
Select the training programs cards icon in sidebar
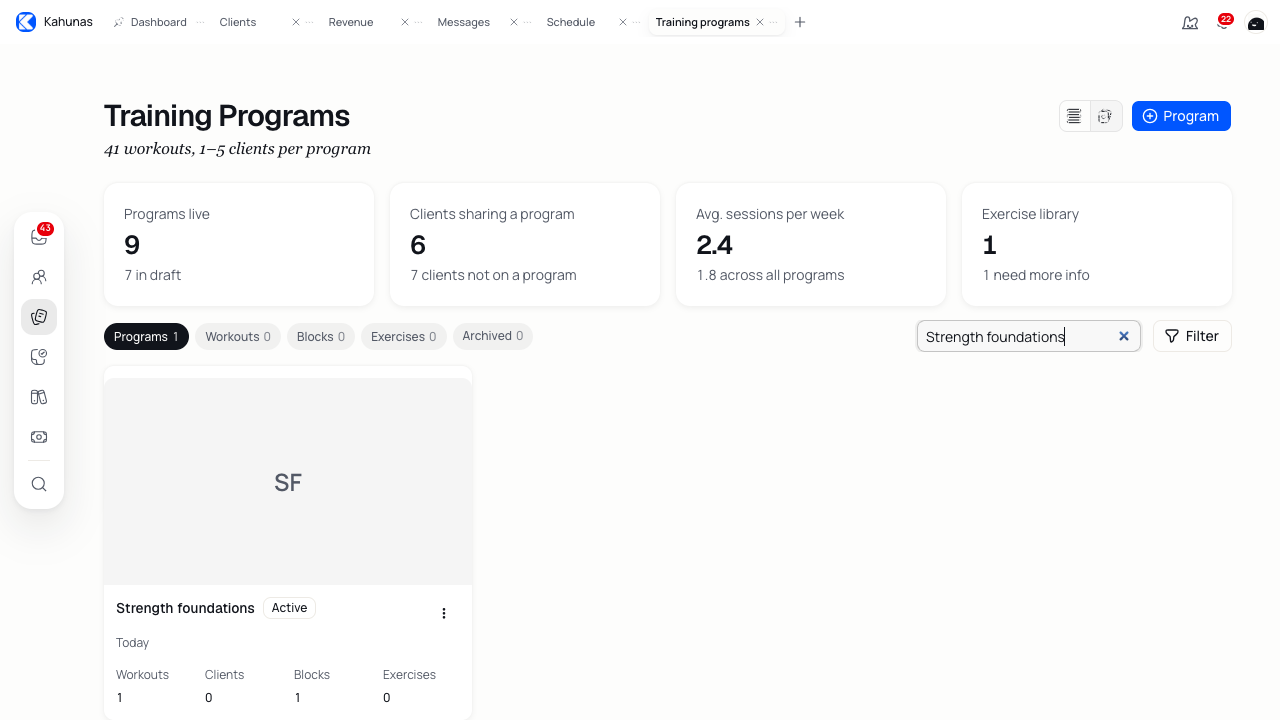(39, 317)
